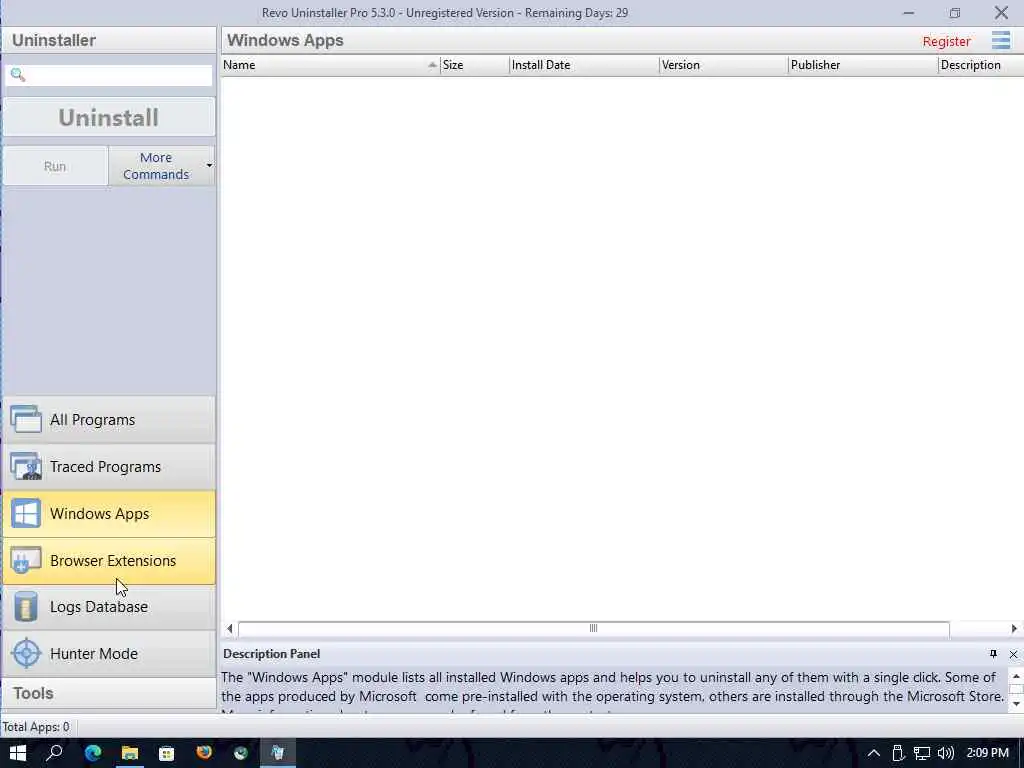Click the Revo Uninstaller taskbar icon
Screen dimensions: 1024x768
tap(278, 753)
